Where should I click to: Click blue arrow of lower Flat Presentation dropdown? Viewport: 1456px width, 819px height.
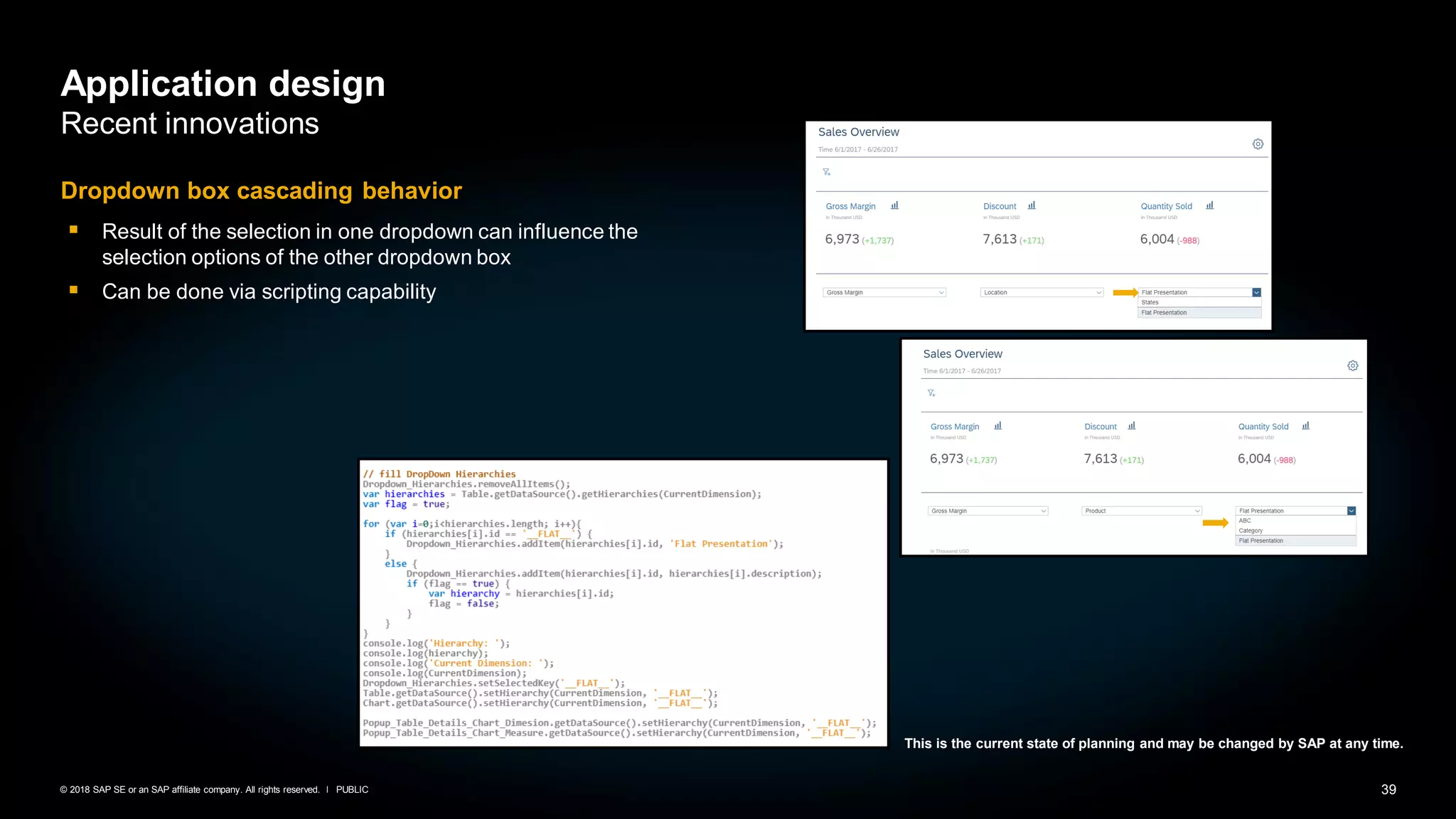[1351, 510]
